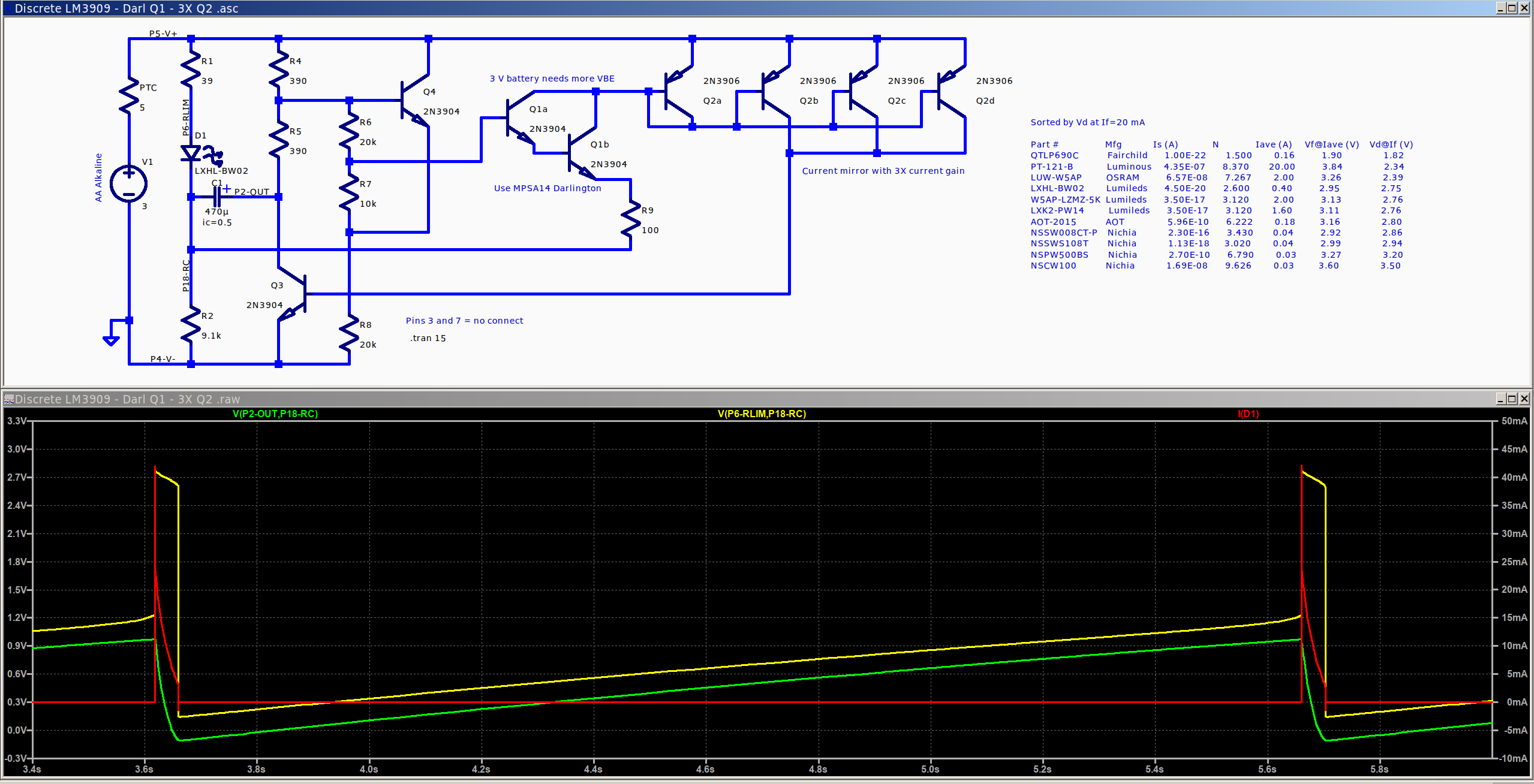
Task: Focus the Darl Q1 .asc schematic title bar
Action: [420, 8]
